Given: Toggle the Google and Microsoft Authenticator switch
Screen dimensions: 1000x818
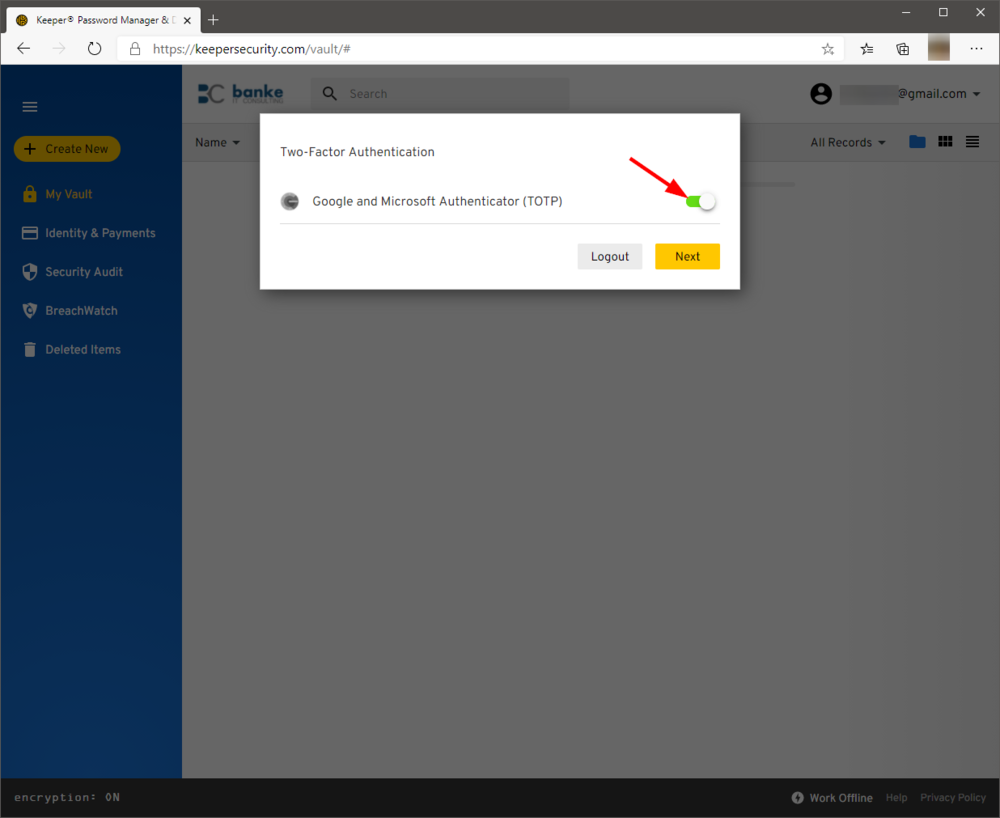Looking at the screenshot, I should point(700,201).
